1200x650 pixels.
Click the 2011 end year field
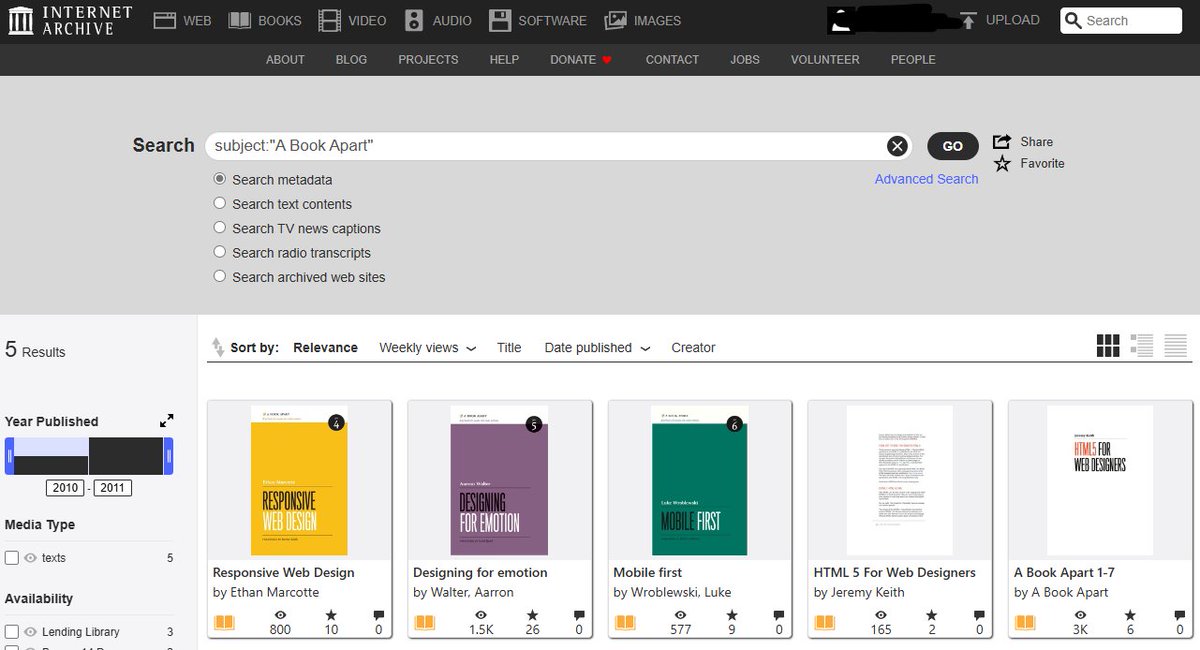point(113,488)
